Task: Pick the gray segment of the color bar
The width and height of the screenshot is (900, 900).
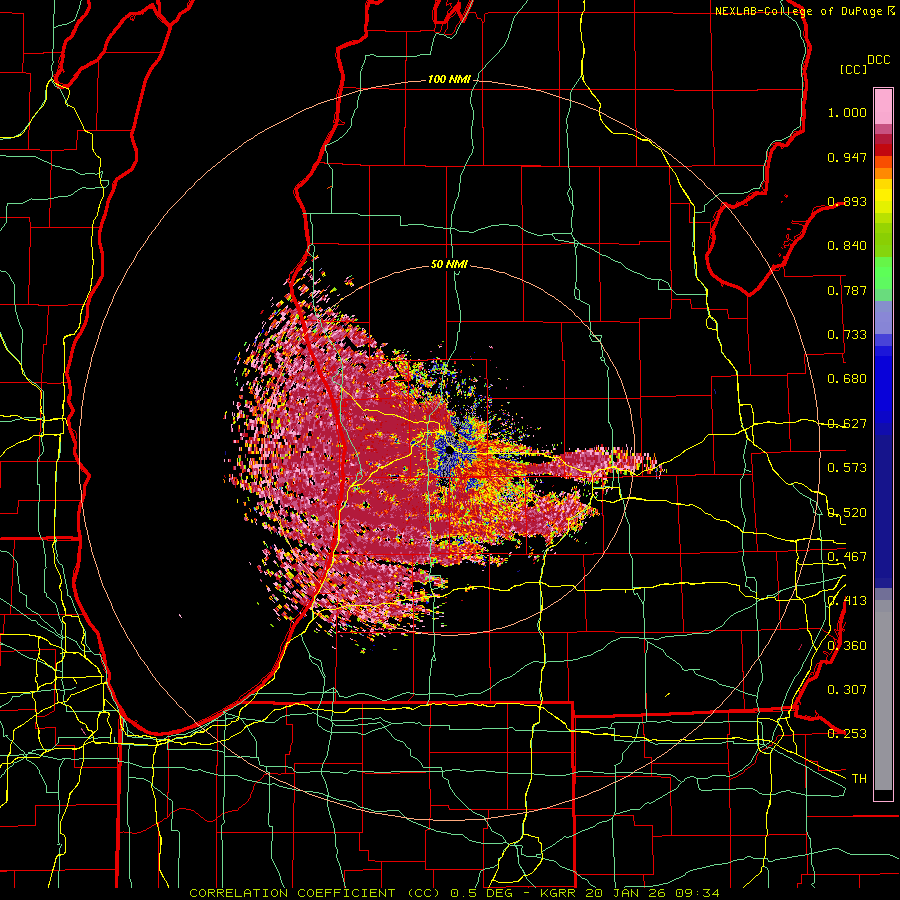Action: [x=883, y=695]
